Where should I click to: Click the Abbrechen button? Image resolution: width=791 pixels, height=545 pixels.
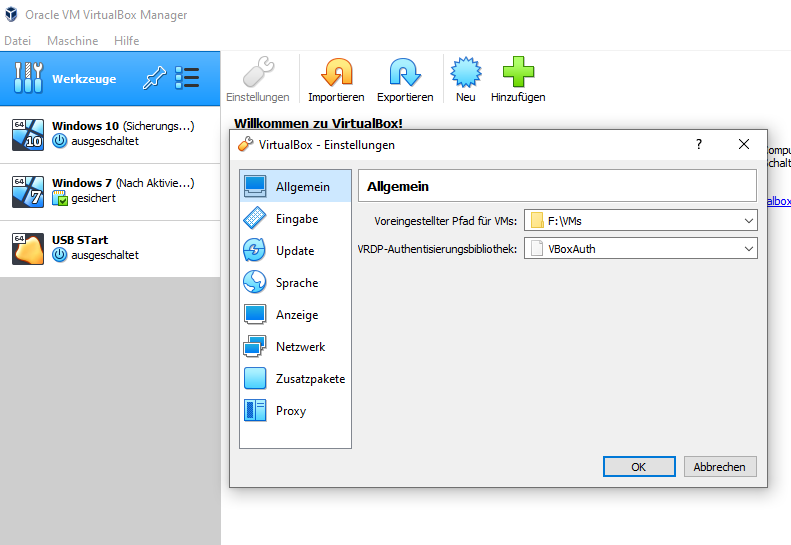pos(720,467)
